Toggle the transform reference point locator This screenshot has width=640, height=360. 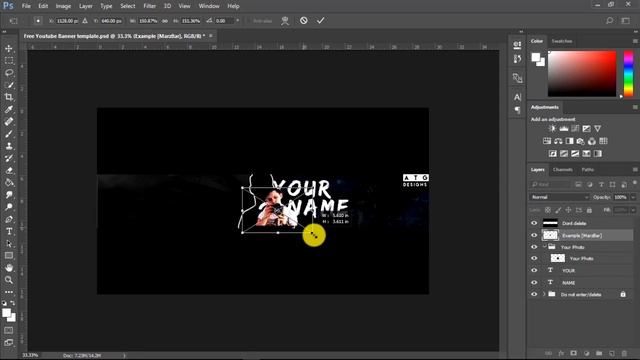(x=38, y=20)
